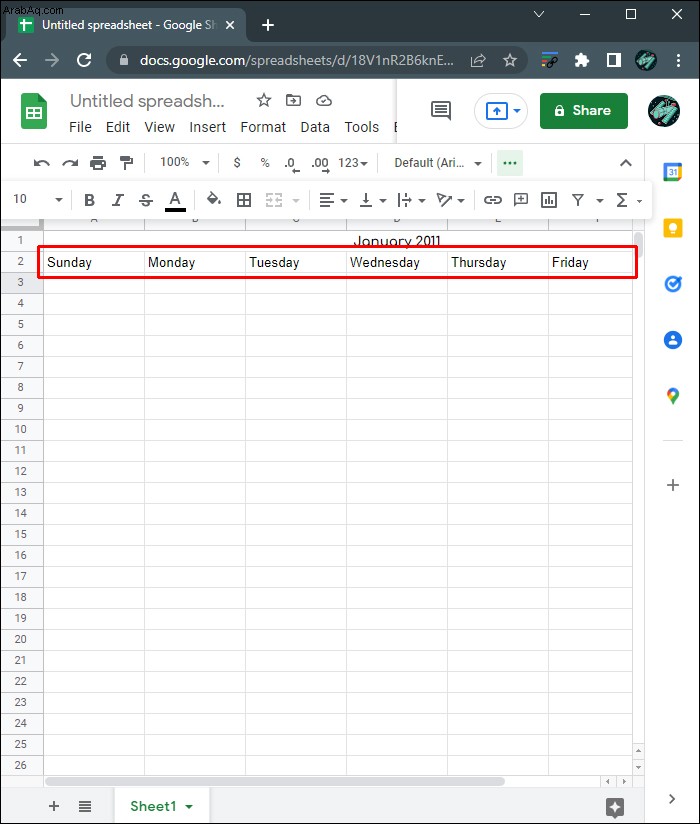Click the green Share button
This screenshot has height=824, width=700.
point(583,110)
